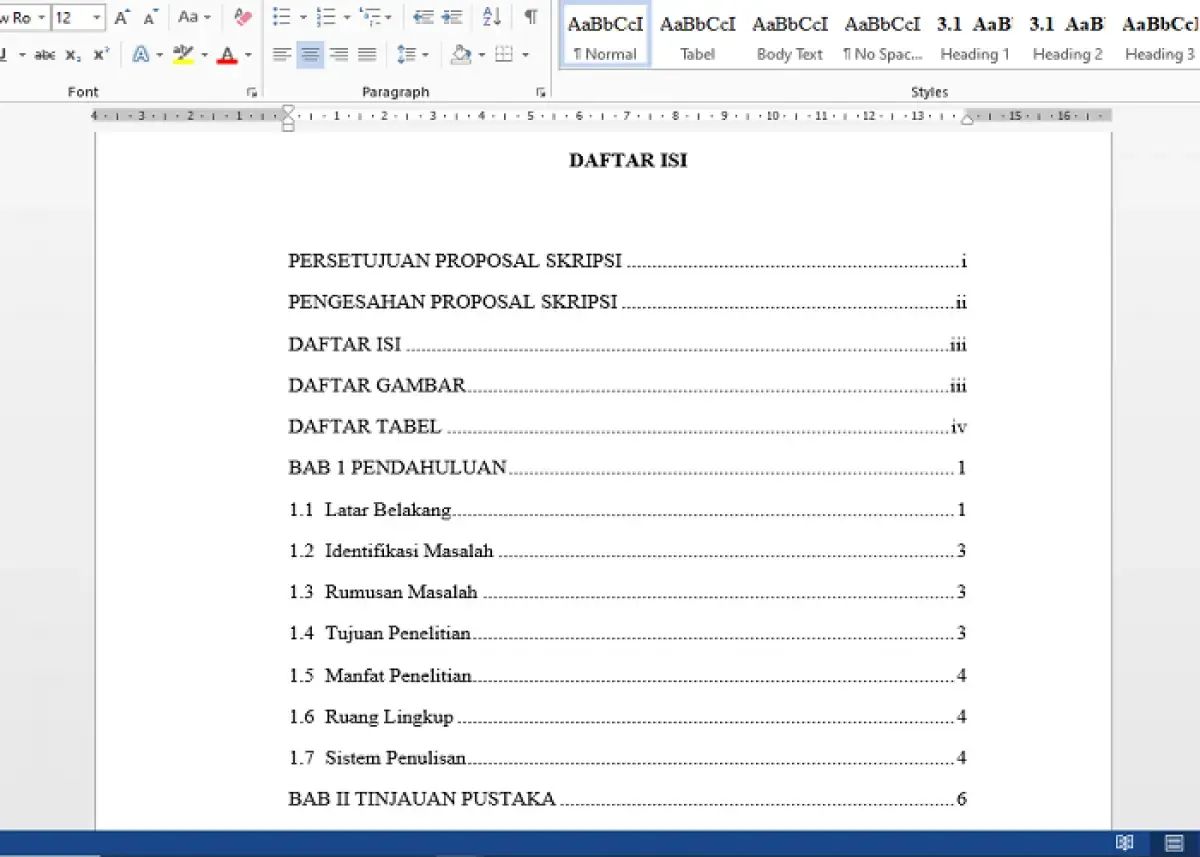Click the PERSETUJUAN PROPOSAL SKRIPSI entry
The image size is (1200, 857).
coord(627,261)
